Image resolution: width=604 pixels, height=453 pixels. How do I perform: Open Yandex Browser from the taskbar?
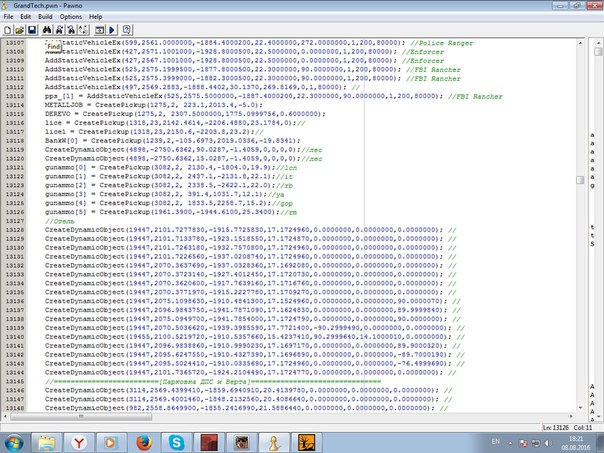point(79,443)
